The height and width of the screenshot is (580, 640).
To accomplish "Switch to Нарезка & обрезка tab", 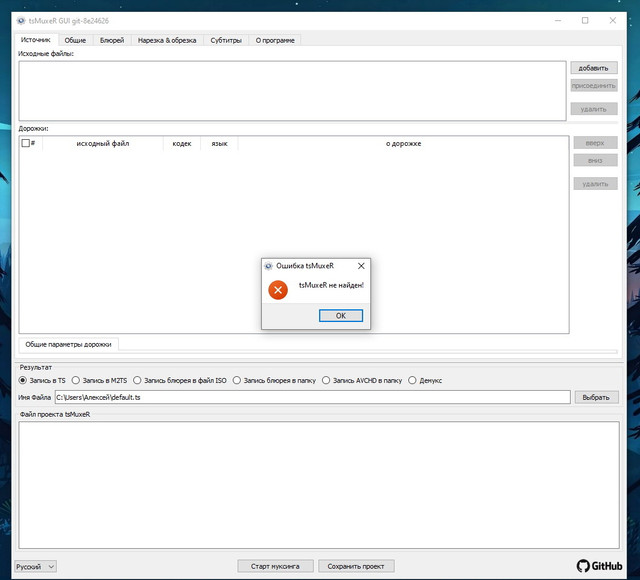I will pyautogui.click(x=167, y=40).
